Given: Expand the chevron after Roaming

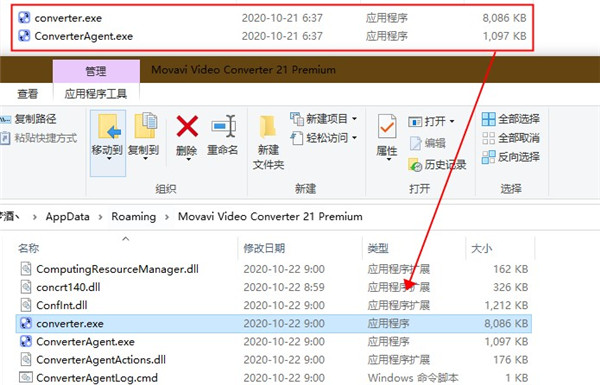Looking at the screenshot, I should (x=167, y=217).
